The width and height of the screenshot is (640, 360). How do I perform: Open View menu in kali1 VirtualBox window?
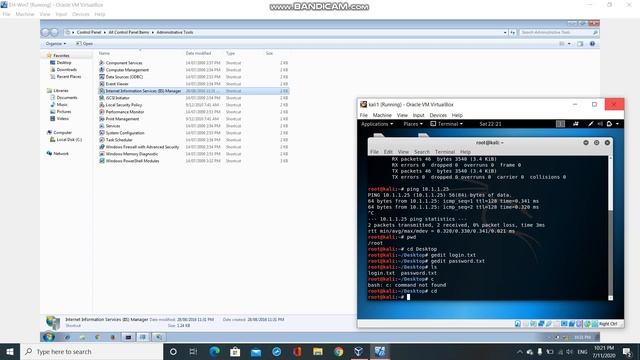tap(402, 115)
